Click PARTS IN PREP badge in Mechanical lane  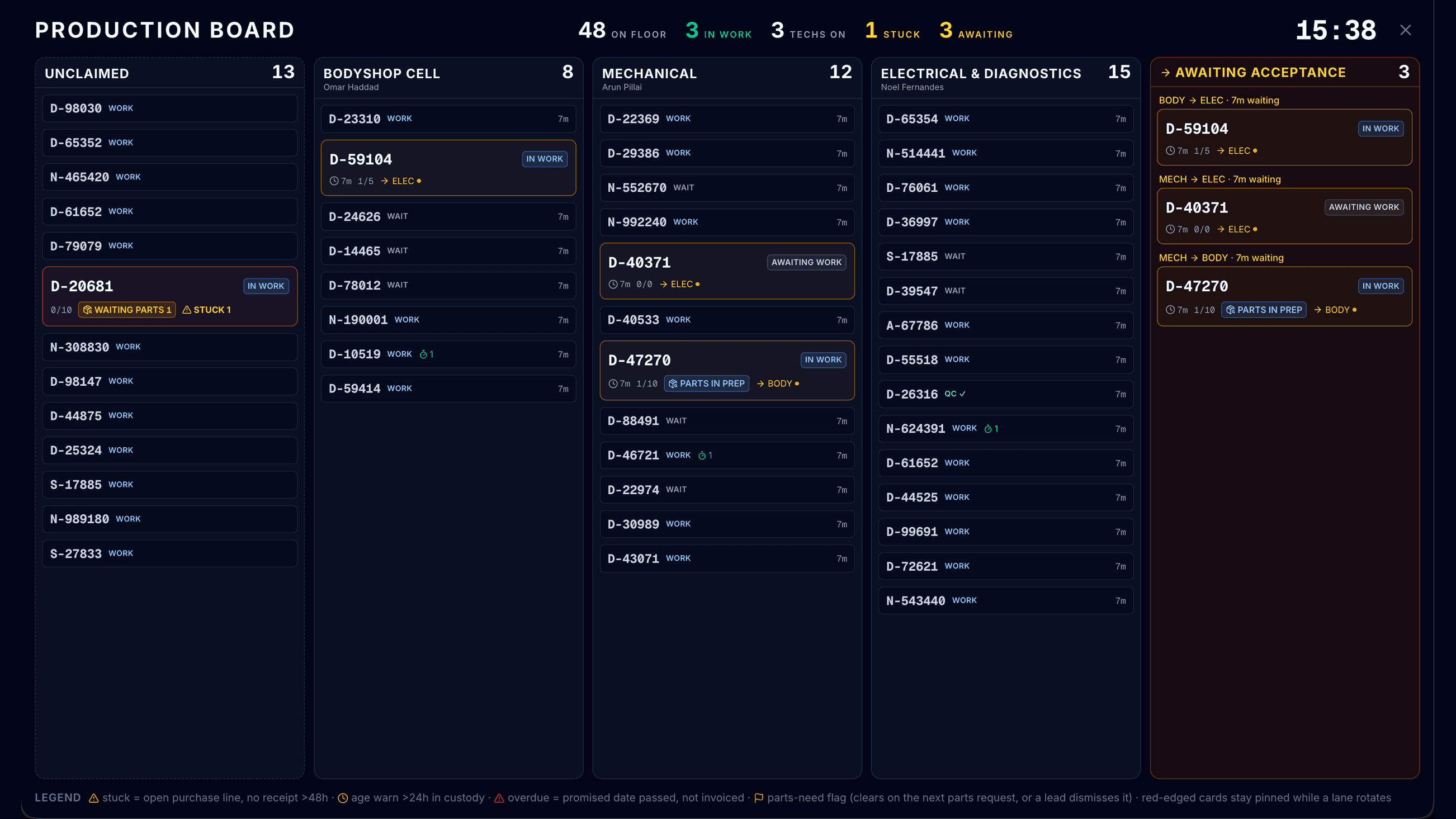click(707, 384)
